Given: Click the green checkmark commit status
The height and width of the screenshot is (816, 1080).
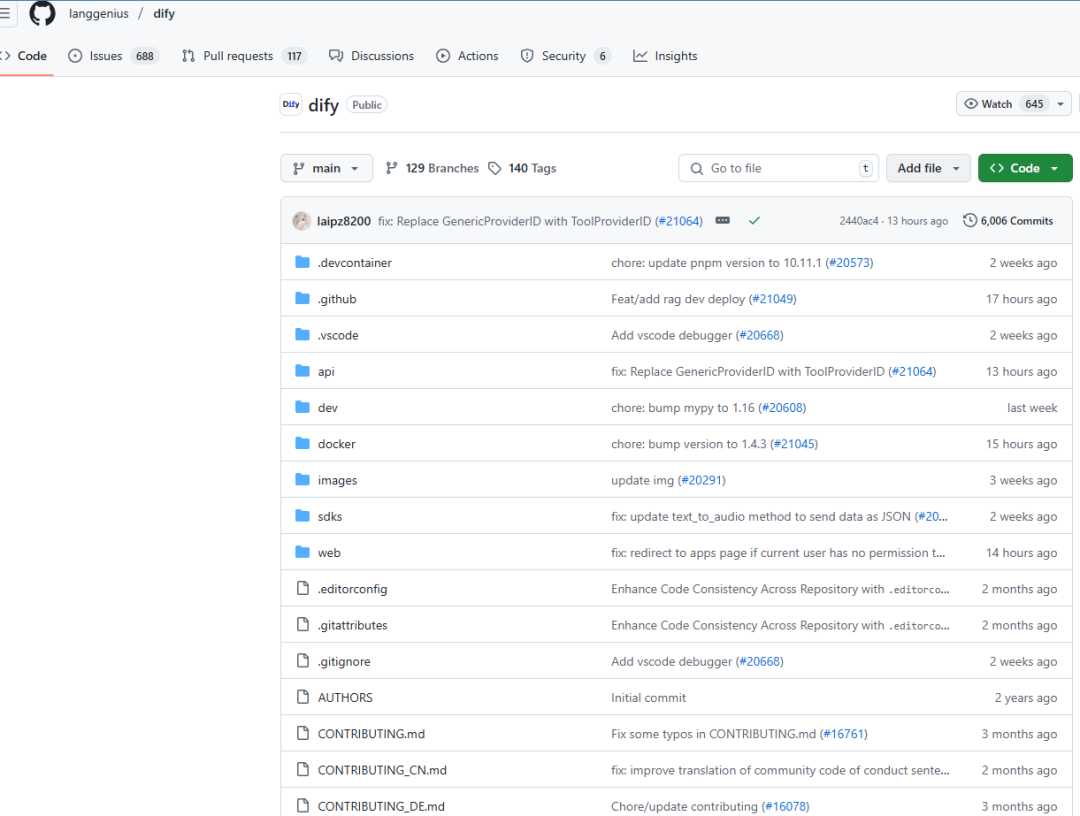Looking at the screenshot, I should pyautogui.click(x=754, y=220).
